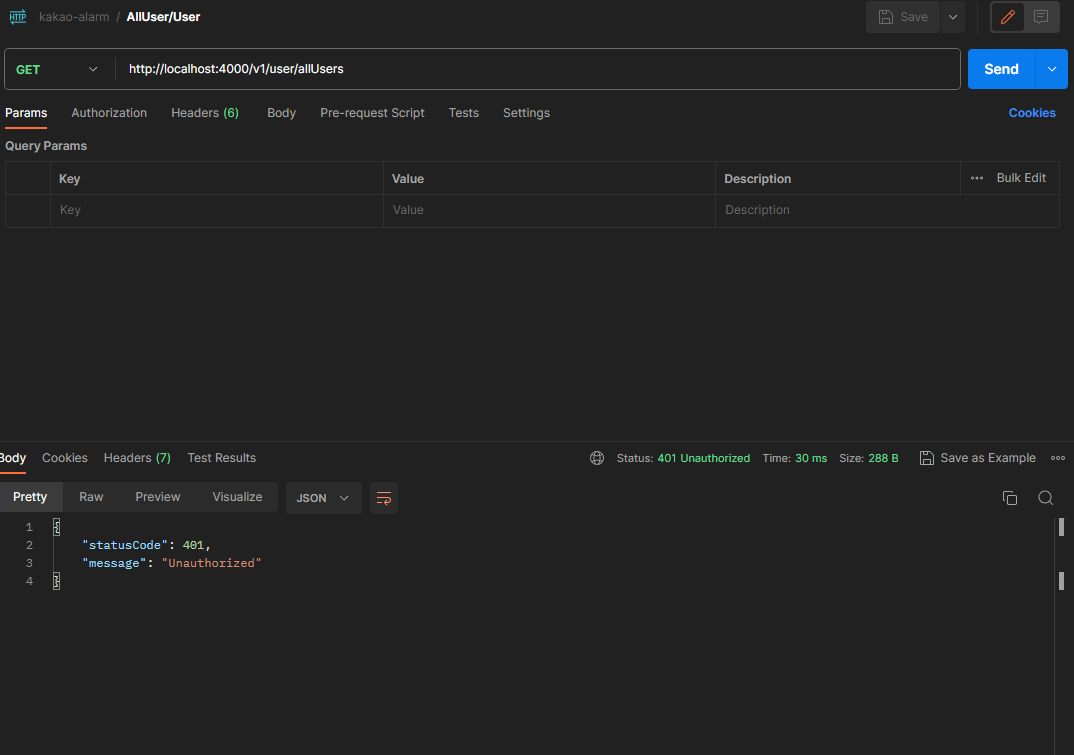Click the "statusCode" key in the response
Image resolution: width=1074 pixels, height=755 pixels.
click(125, 545)
